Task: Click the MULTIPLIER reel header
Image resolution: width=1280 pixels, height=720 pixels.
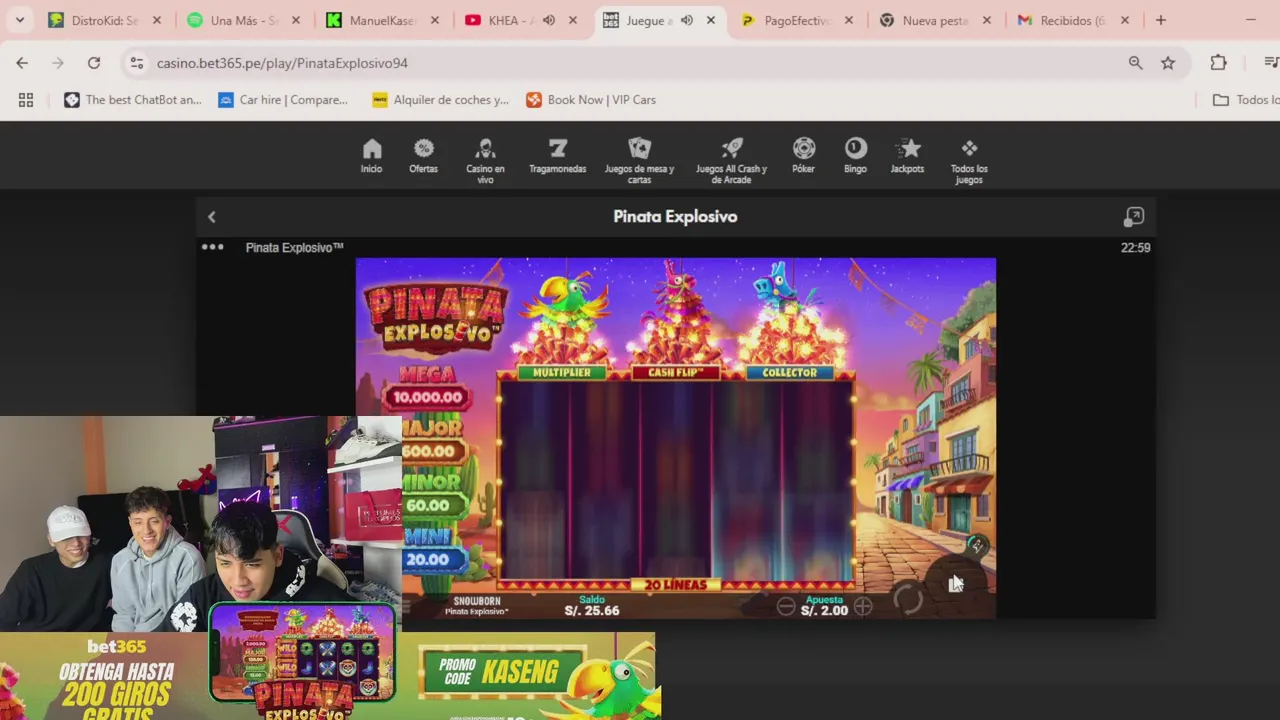Action: (562, 372)
